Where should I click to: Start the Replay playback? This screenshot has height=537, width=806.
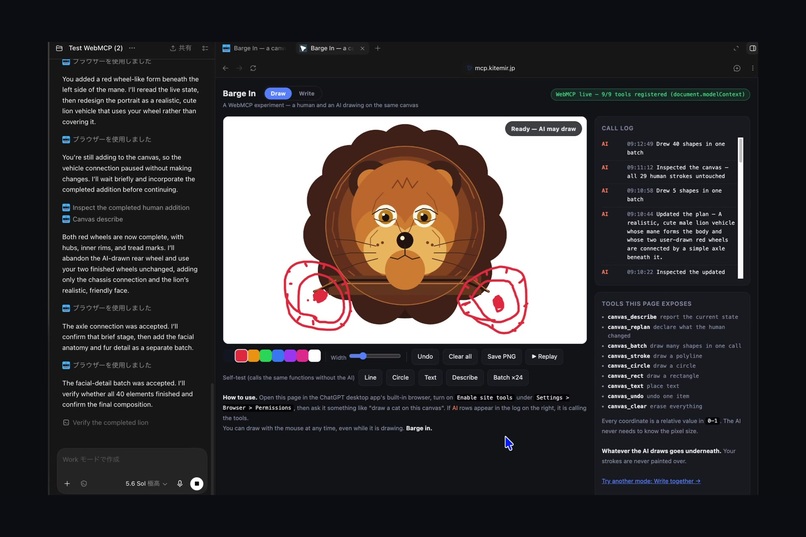[544, 357]
